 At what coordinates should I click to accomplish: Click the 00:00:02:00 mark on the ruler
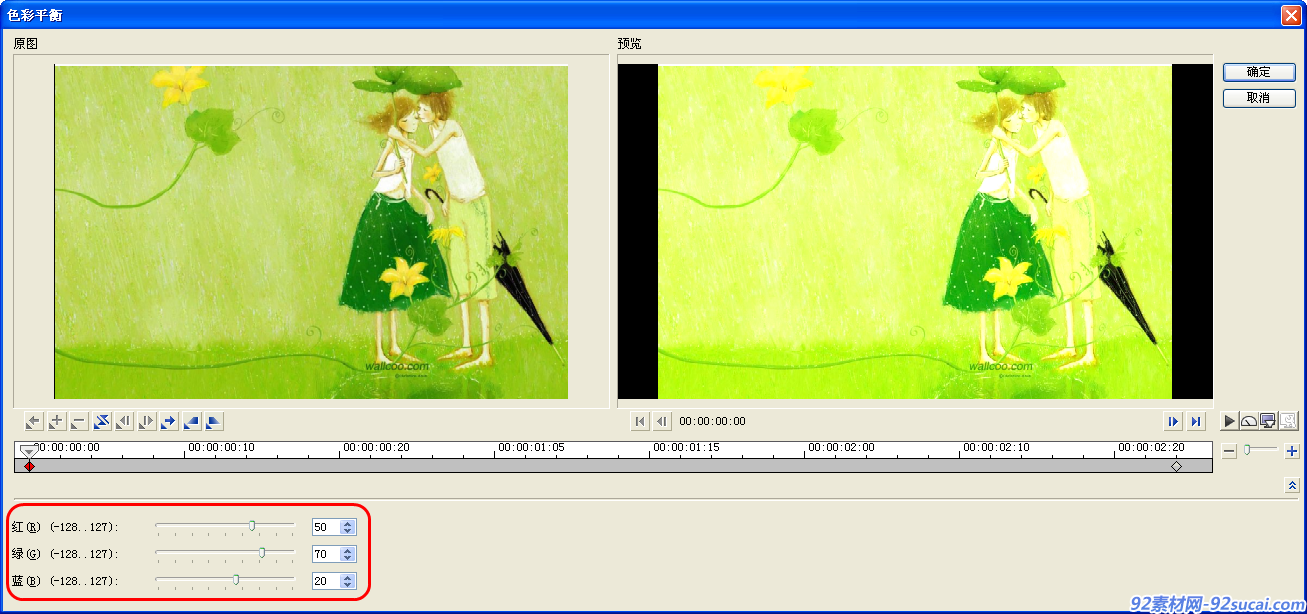pyautogui.click(x=841, y=447)
